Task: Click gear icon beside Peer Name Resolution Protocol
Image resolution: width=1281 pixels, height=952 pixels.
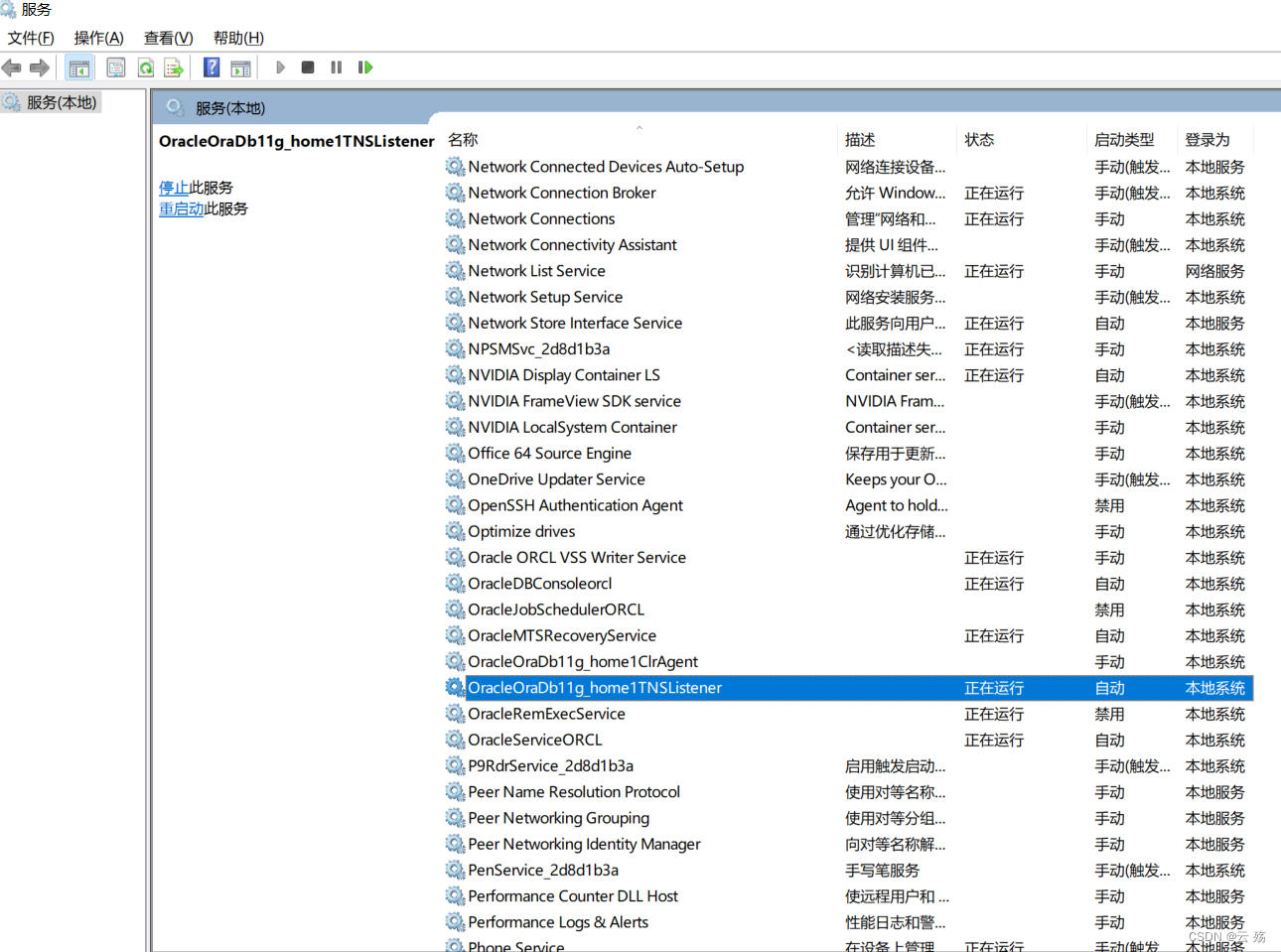Action: [x=455, y=792]
